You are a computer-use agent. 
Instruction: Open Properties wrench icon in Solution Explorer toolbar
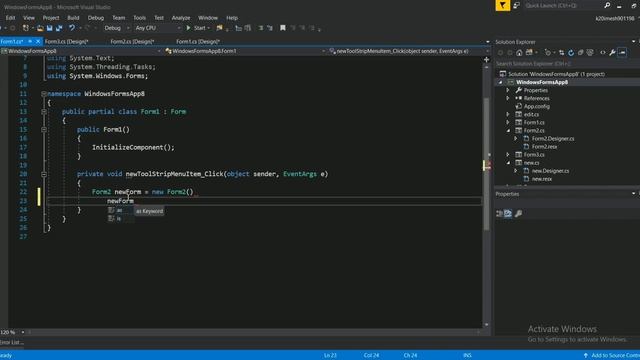click(x=612, y=53)
